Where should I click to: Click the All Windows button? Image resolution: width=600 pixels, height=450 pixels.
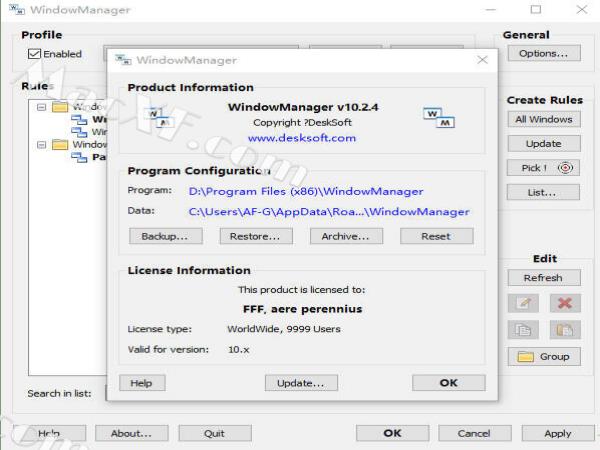pyautogui.click(x=544, y=119)
